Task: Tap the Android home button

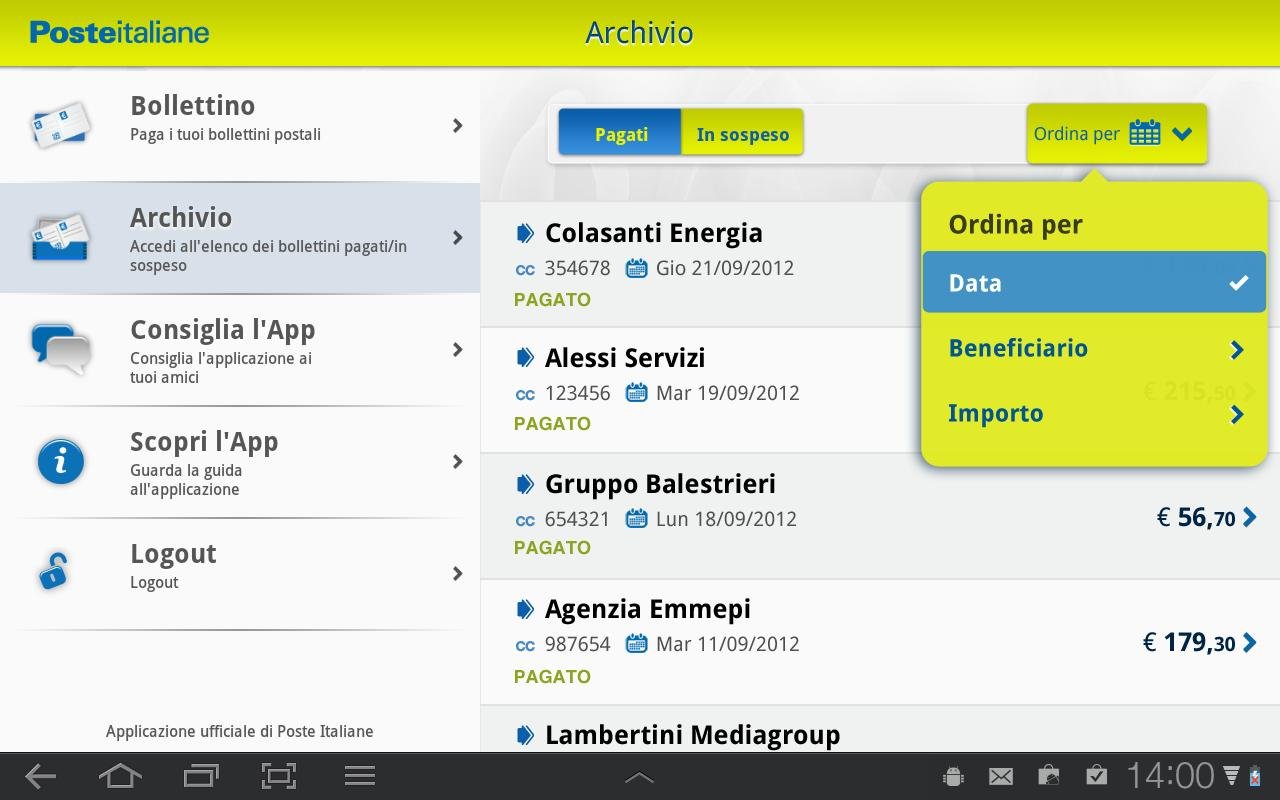Action: pyautogui.click(x=120, y=776)
